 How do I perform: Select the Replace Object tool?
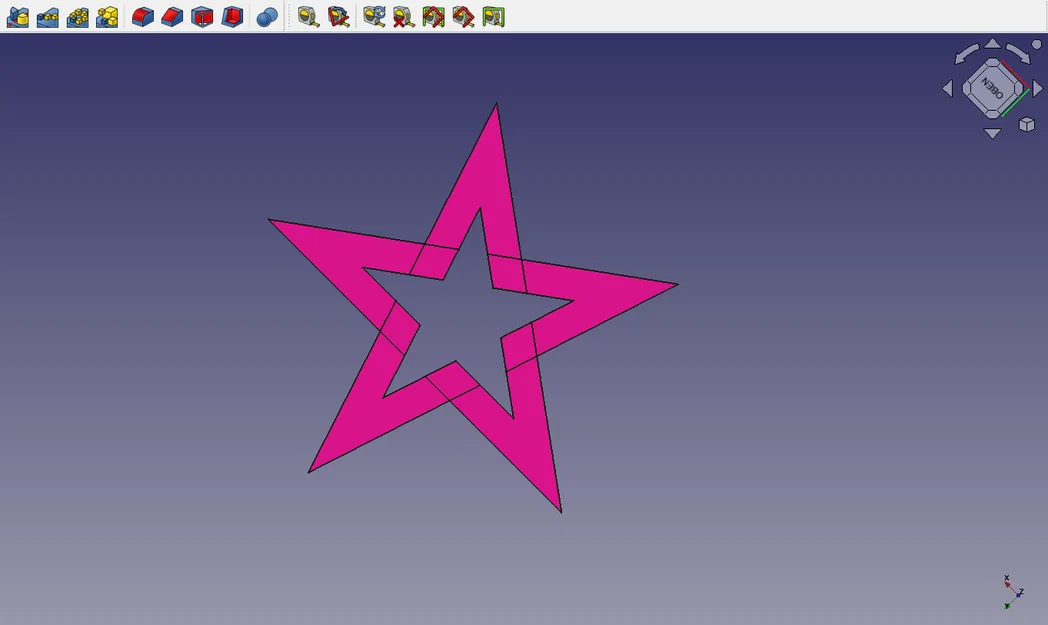[x=16, y=17]
